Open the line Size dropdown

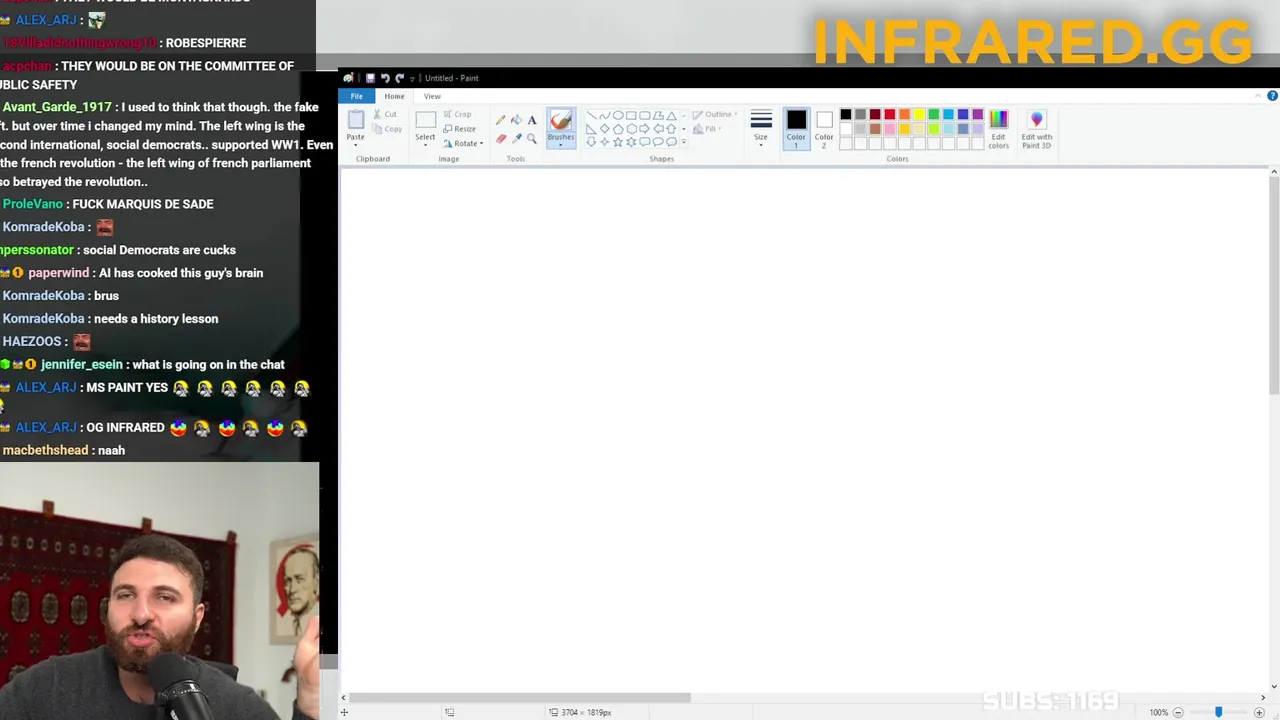coord(761,128)
